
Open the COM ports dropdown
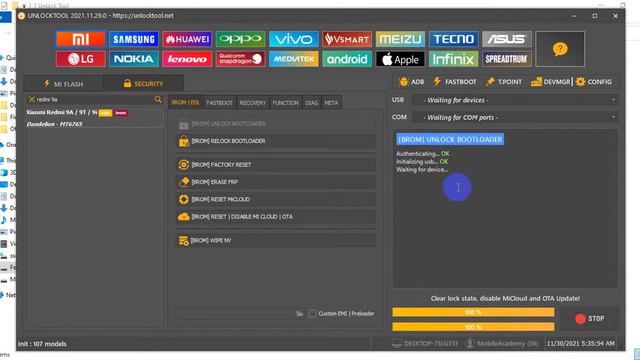coord(515,117)
